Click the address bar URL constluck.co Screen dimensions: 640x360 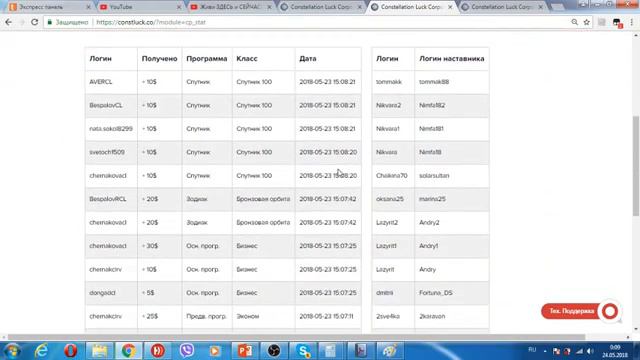[x=151, y=22]
